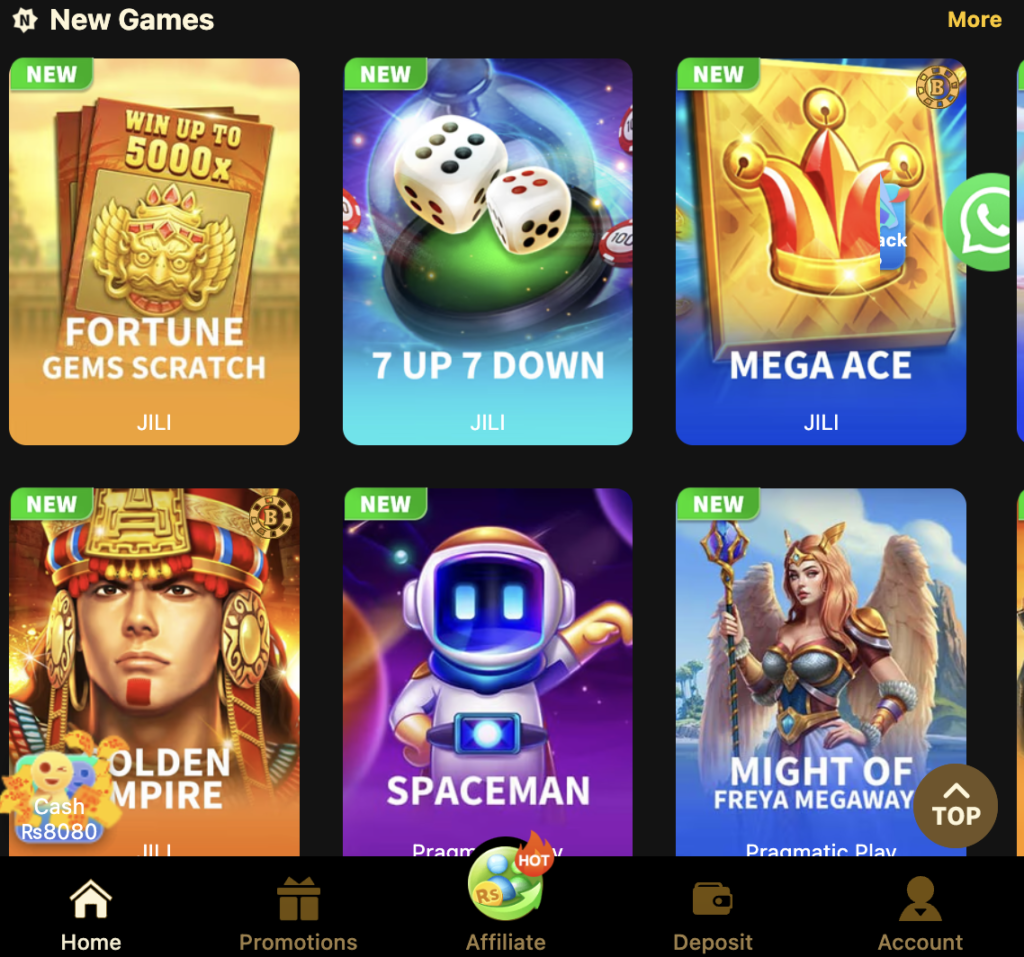Click the B coin badge on Golden Empire
Screen dimensions: 1024x957
pos(270,517)
